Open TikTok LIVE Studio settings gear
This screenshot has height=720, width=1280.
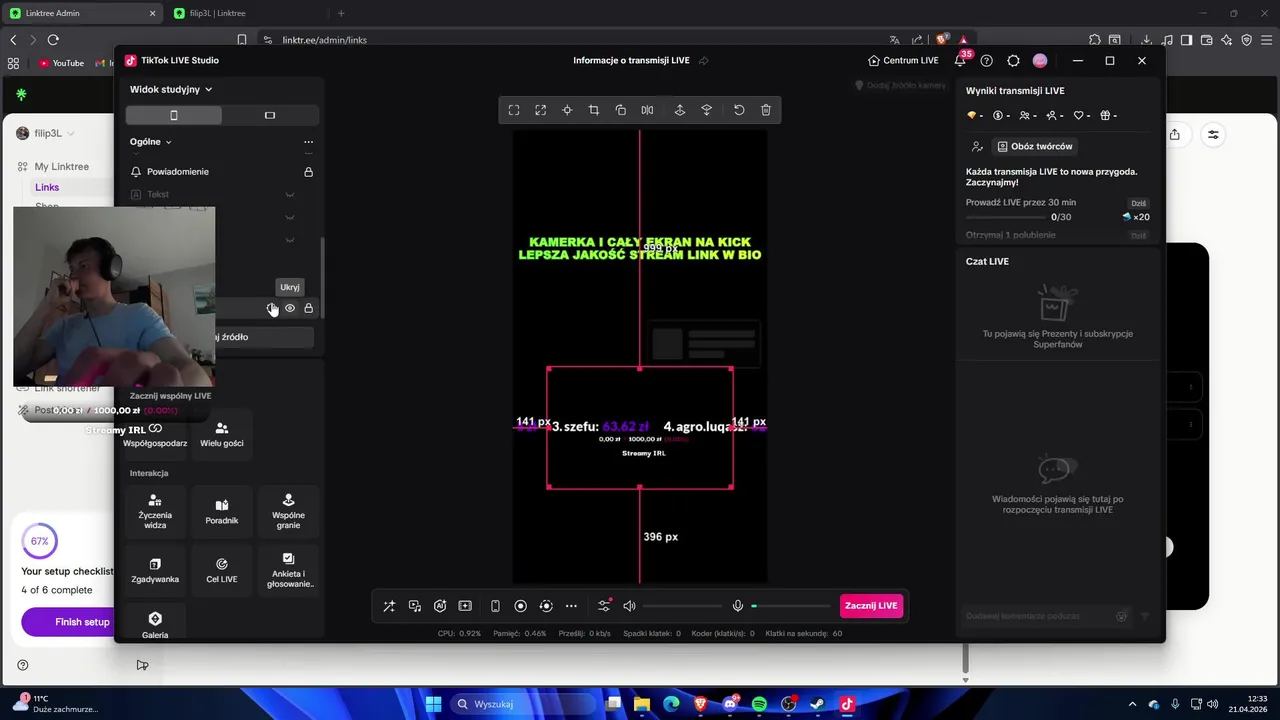(x=1013, y=60)
